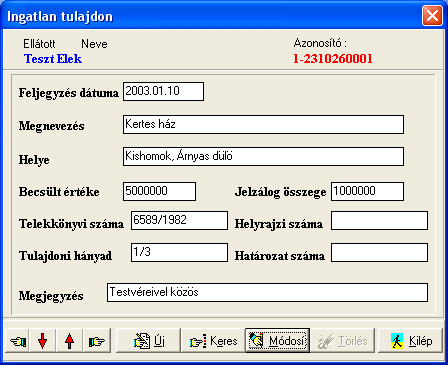
Task: Focus the Megnevezés field containing Kertes ház
Action: (263, 124)
